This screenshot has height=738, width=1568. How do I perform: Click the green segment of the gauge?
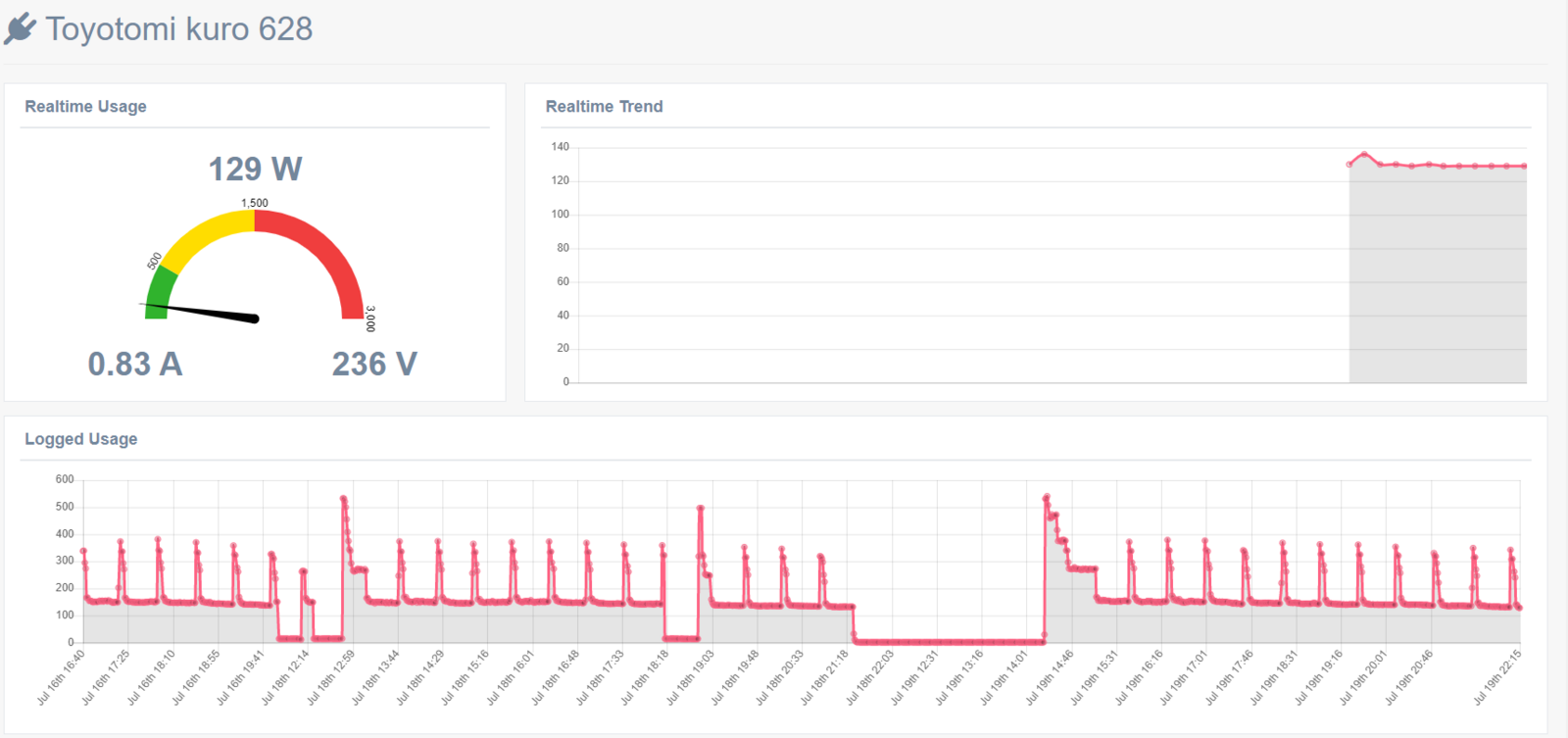coord(161,292)
